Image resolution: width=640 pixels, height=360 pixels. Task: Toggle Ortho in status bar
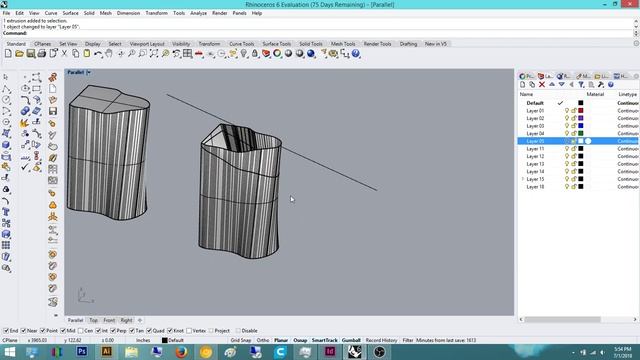(x=263, y=340)
